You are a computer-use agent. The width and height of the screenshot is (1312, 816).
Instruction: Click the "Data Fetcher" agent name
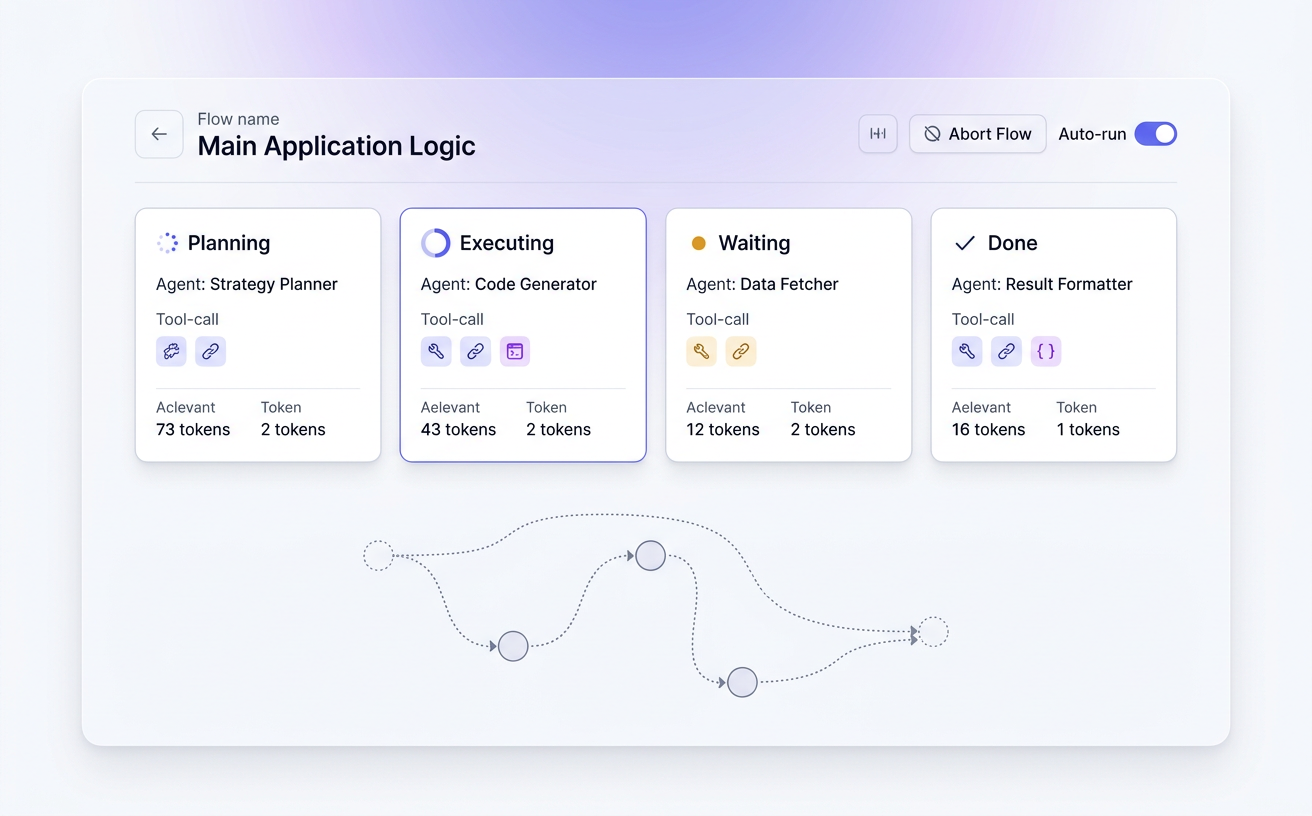[789, 284]
